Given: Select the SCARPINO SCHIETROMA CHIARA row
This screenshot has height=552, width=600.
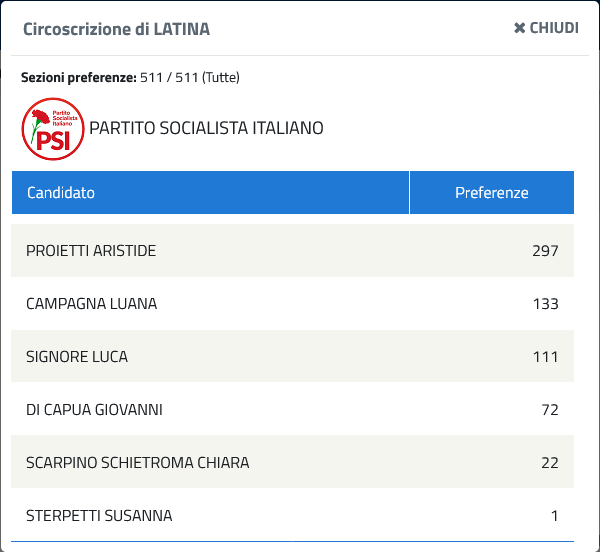Looking at the screenshot, I should coord(292,462).
